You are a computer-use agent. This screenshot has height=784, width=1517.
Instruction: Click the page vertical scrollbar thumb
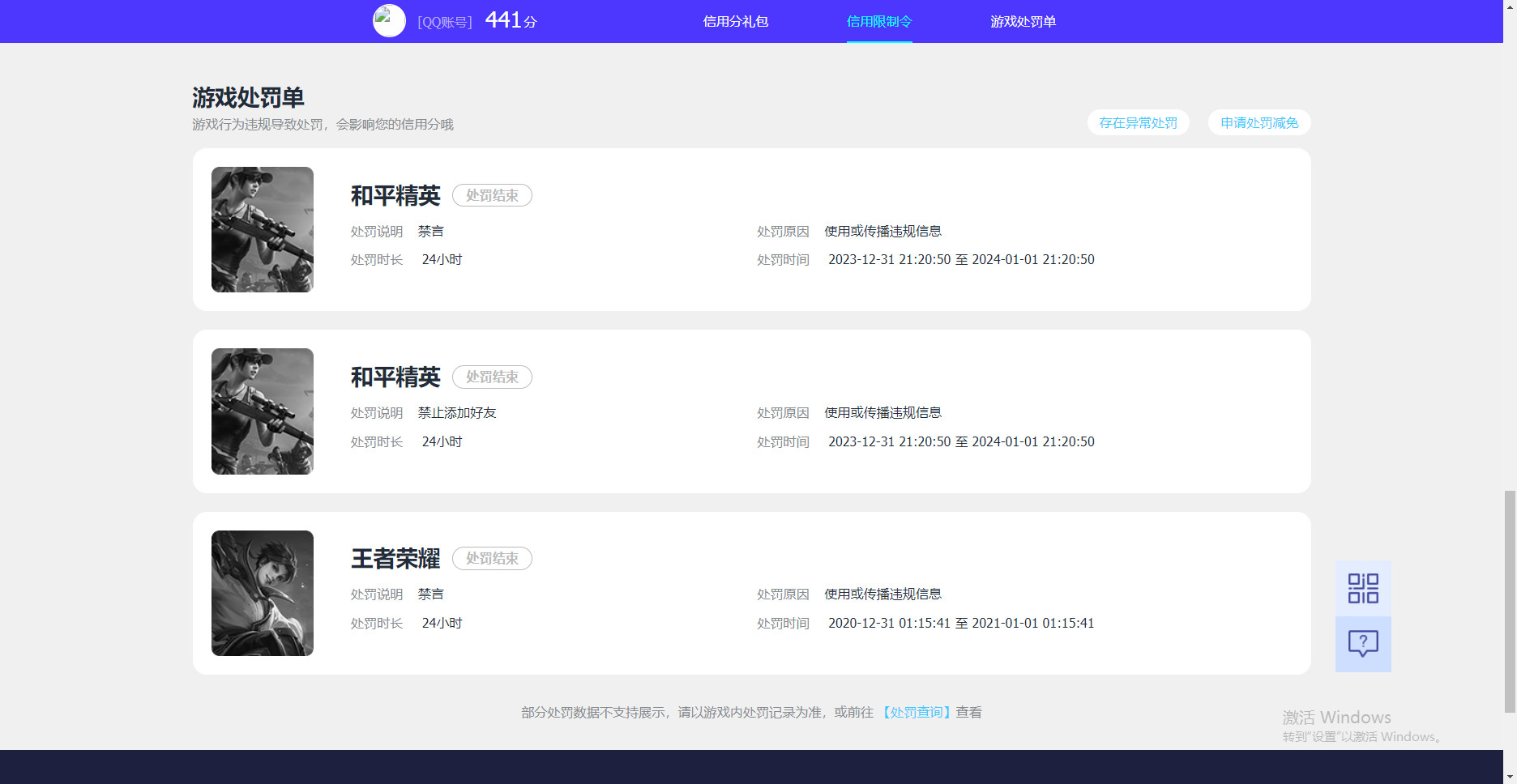pos(1510,601)
